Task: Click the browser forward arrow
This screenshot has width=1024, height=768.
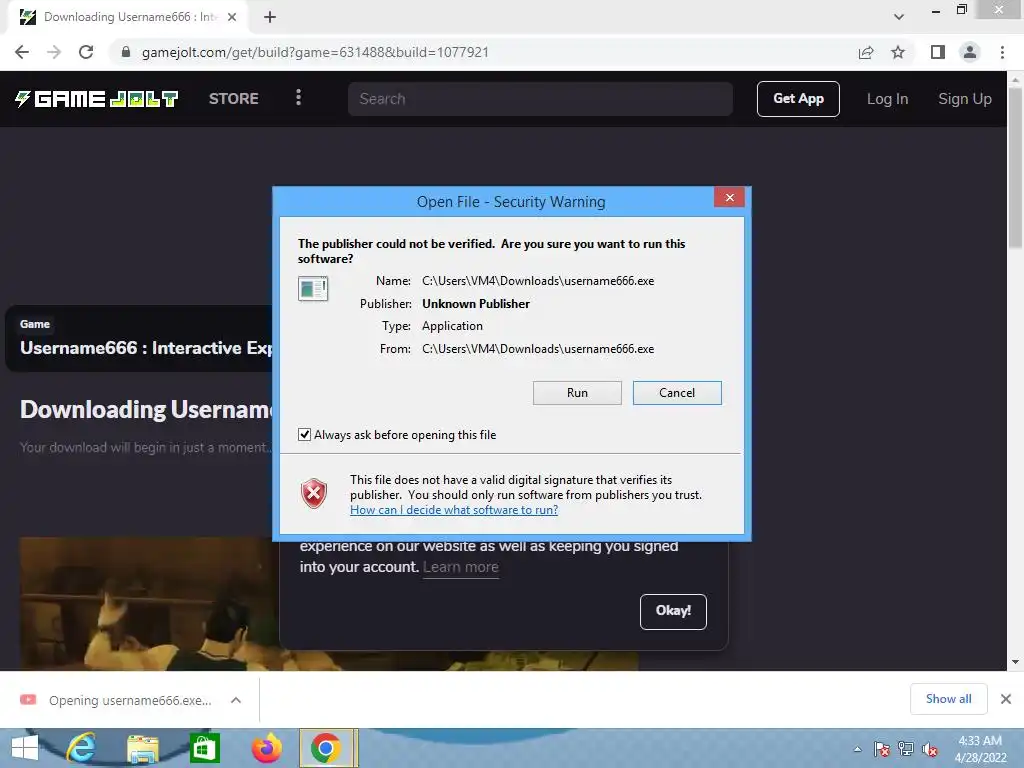Action: [x=54, y=52]
